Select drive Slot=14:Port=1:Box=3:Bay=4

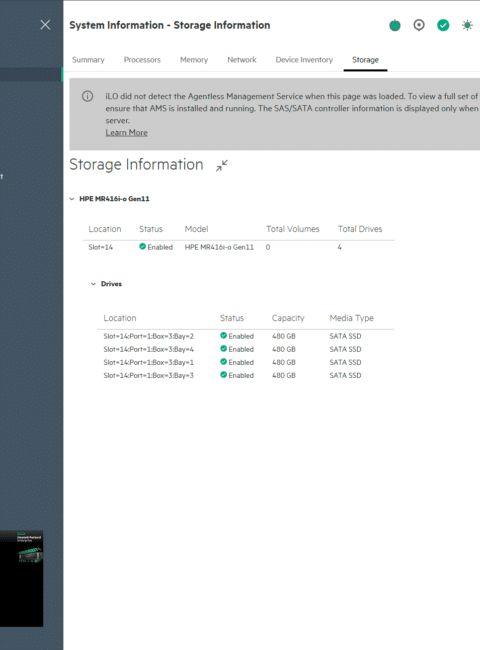pos(148,349)
